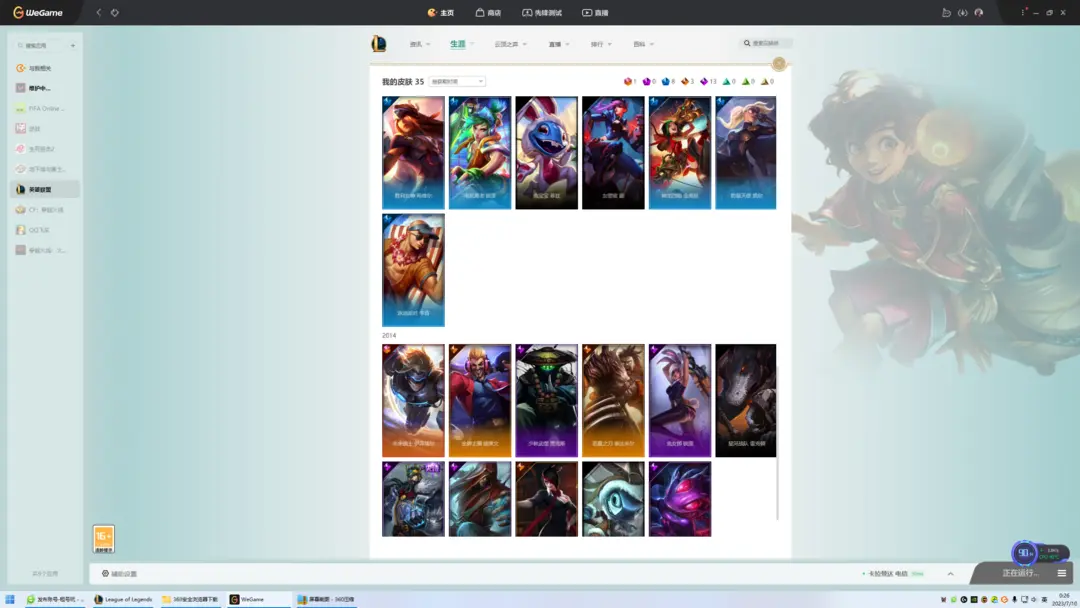Select 英雄联盟 in the sidebar
Image resolution: width=1080 pixels, height=608 pixels.
tap(45, 189)
